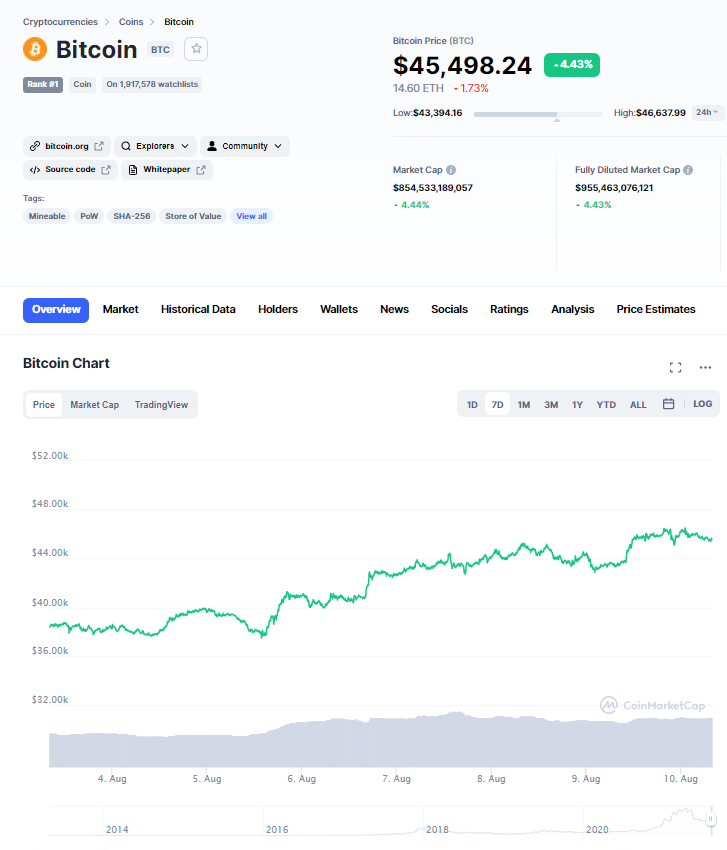Screen dimensions: 727x850
Task: Click 2016 on the history navigator
Action: 277,829
